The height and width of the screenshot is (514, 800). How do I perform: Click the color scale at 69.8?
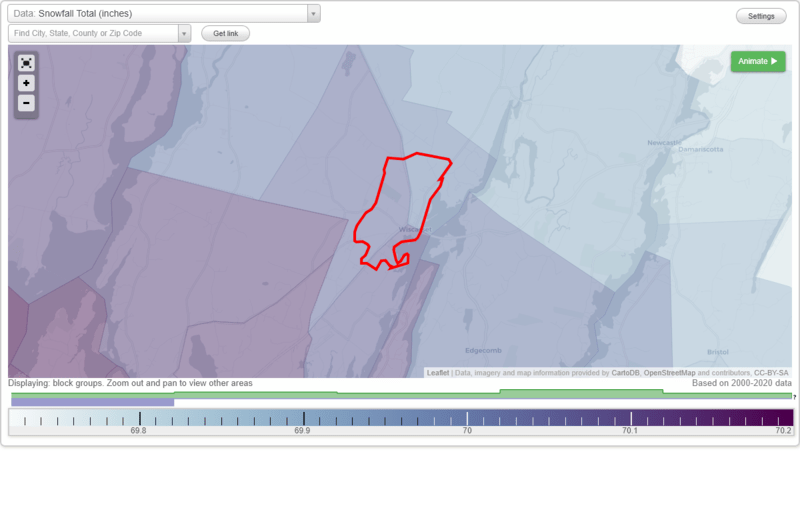coord(140,419)
